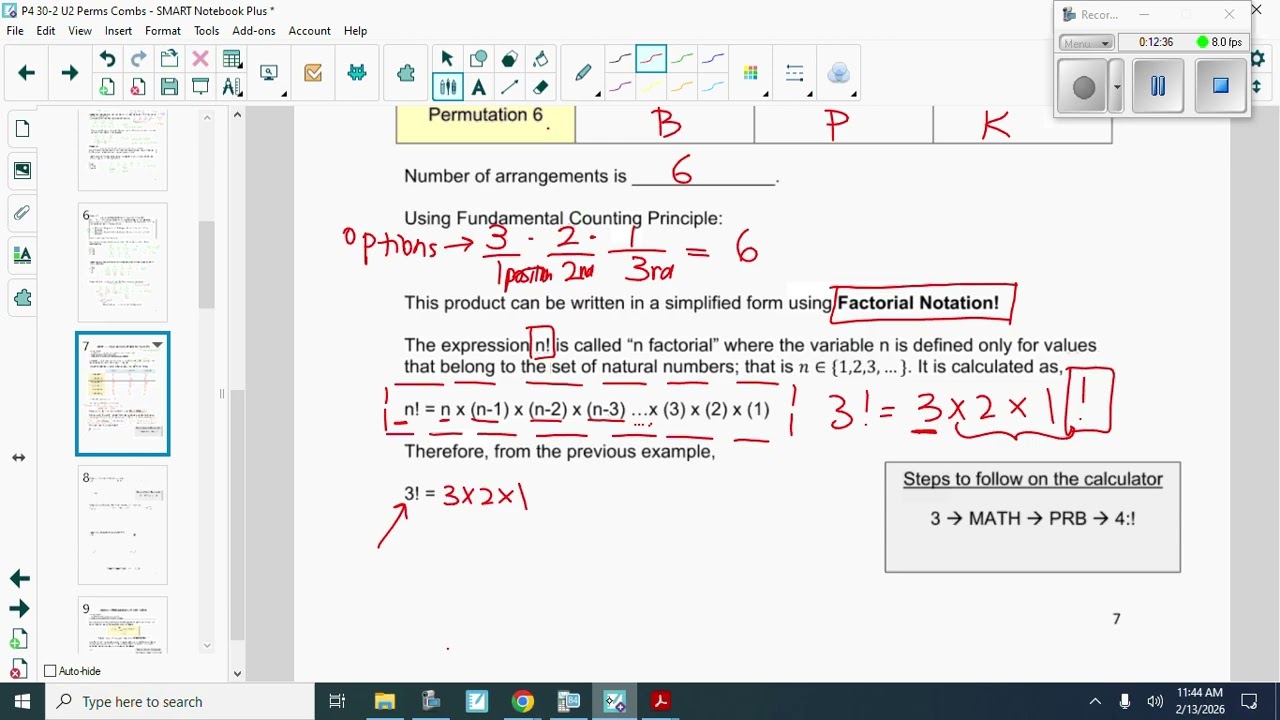Open the Page Sorter sidebar tab
Viewport: 1280px width, 720px height.
[22, 128]
